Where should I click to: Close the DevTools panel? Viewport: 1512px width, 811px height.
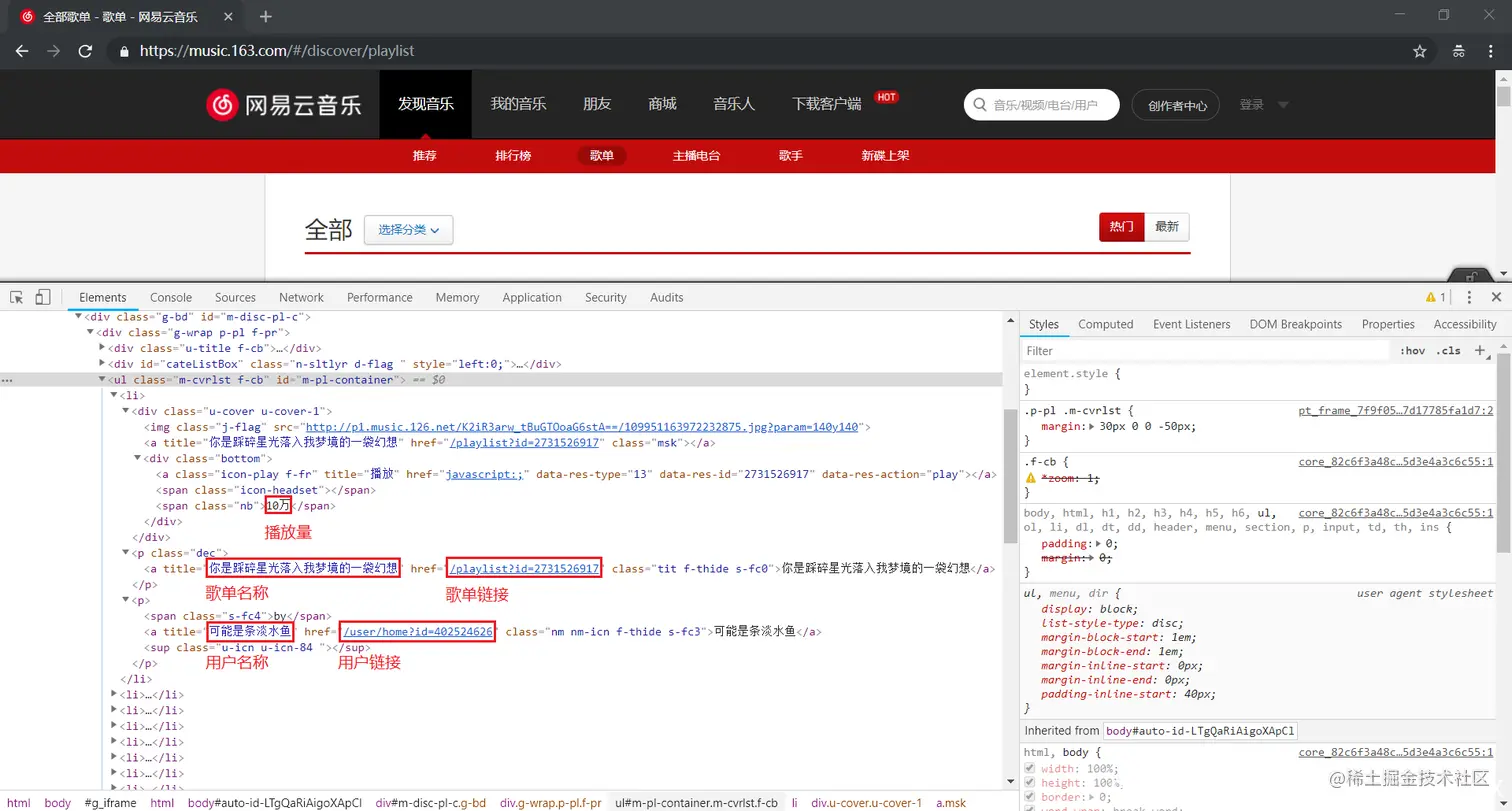[1496, 297]
